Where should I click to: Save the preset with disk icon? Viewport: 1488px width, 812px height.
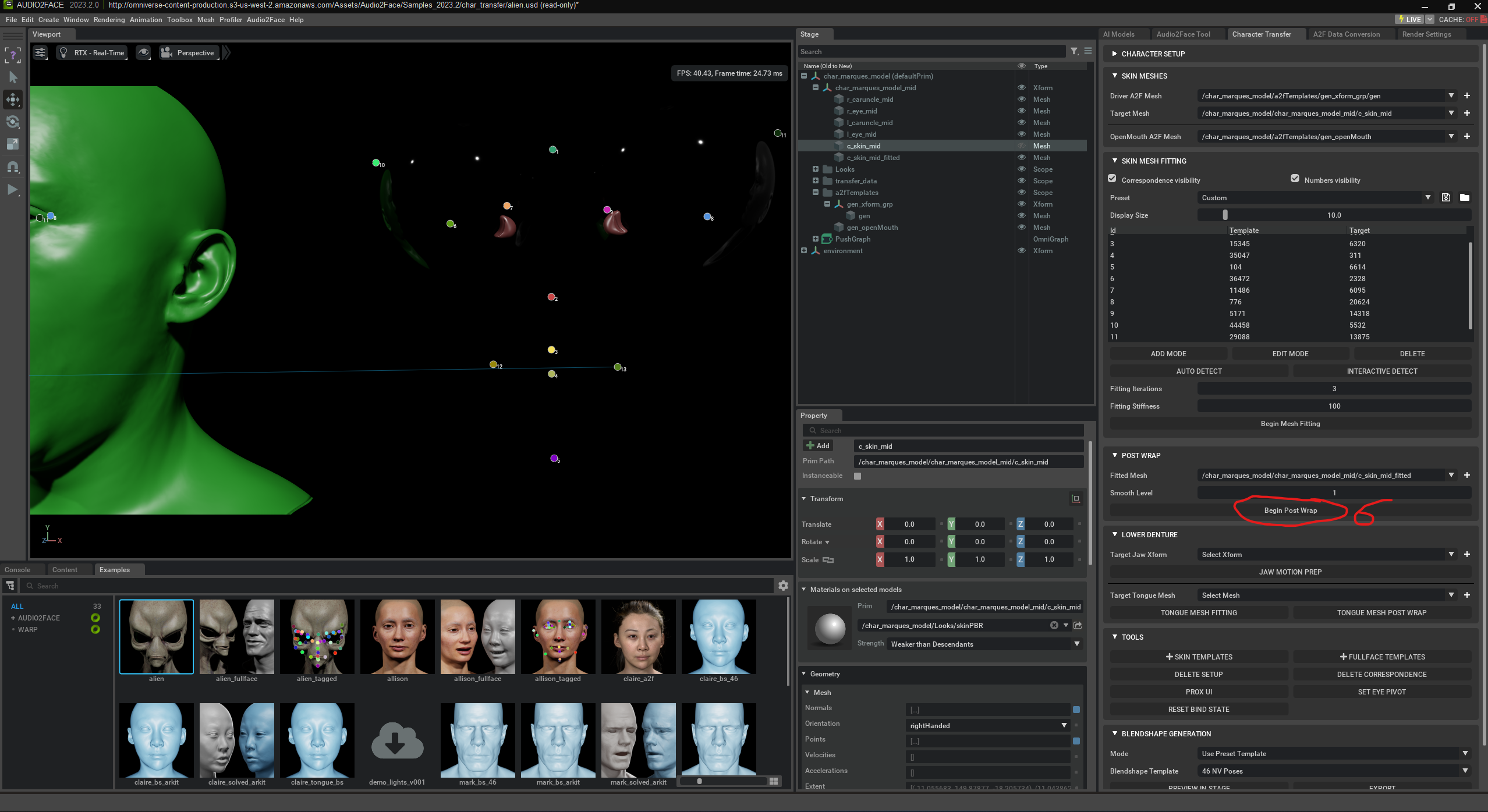(1446, 197)
